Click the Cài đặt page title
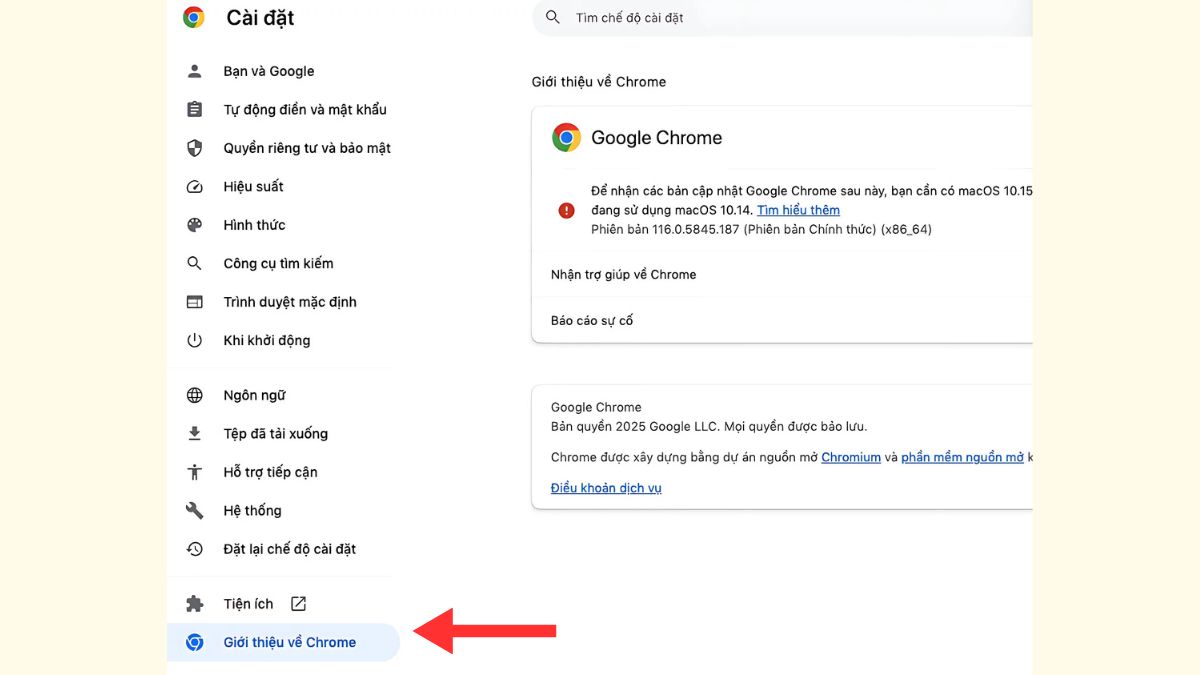1200x675 pixels. 260,18
